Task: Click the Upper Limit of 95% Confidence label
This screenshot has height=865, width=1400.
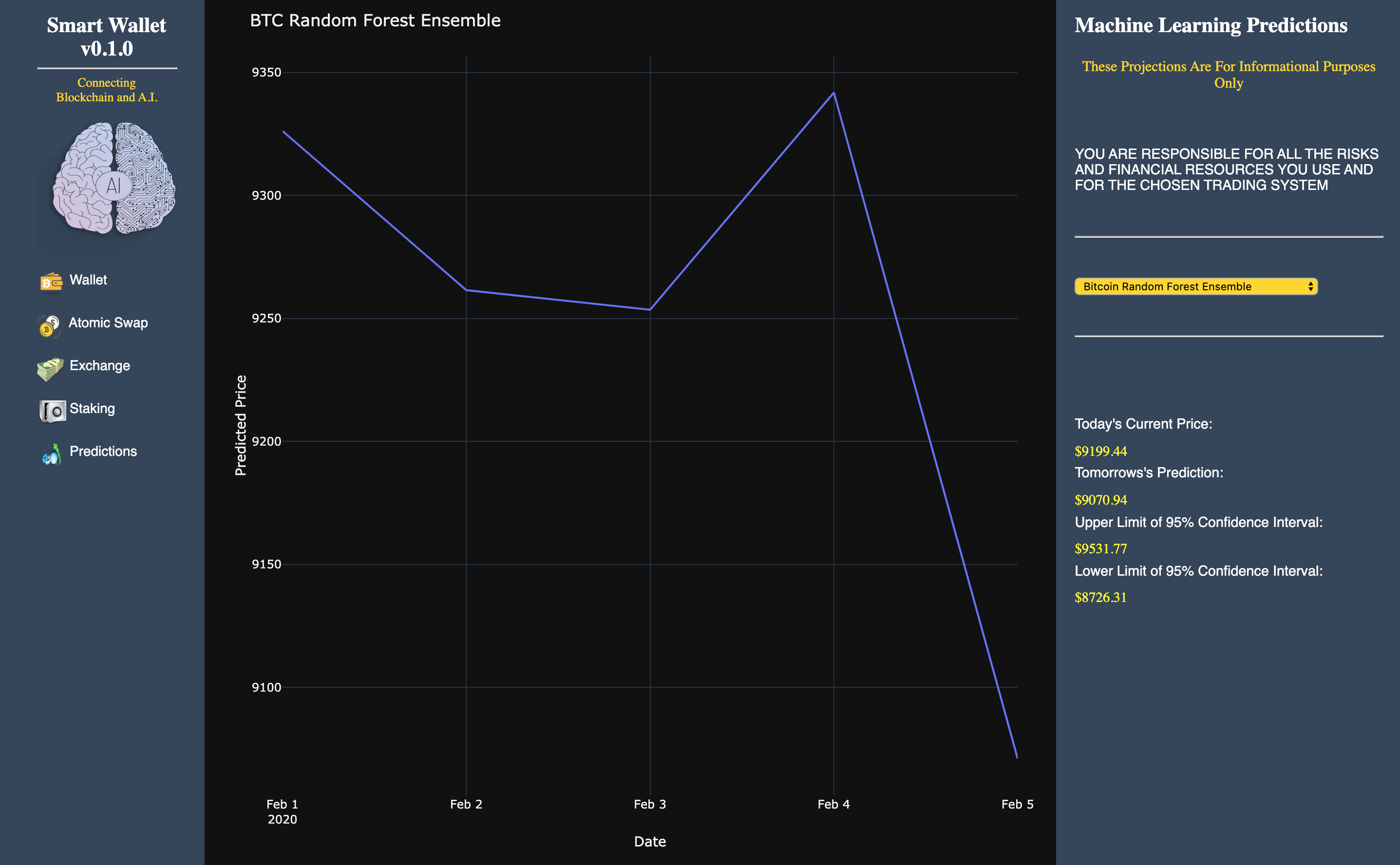Action: [x=1199, y=522]
